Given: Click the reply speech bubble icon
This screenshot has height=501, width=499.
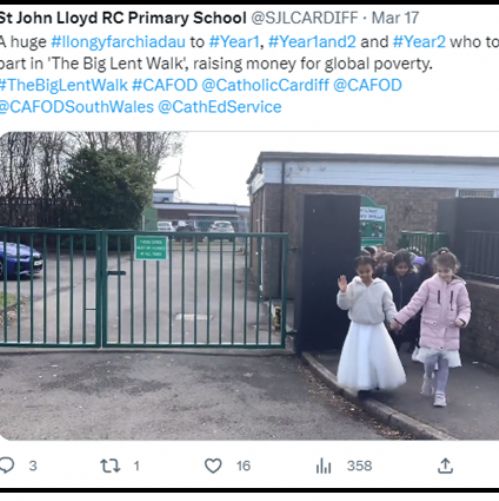Looking at the screenshot, I should [x=7, y=465].
